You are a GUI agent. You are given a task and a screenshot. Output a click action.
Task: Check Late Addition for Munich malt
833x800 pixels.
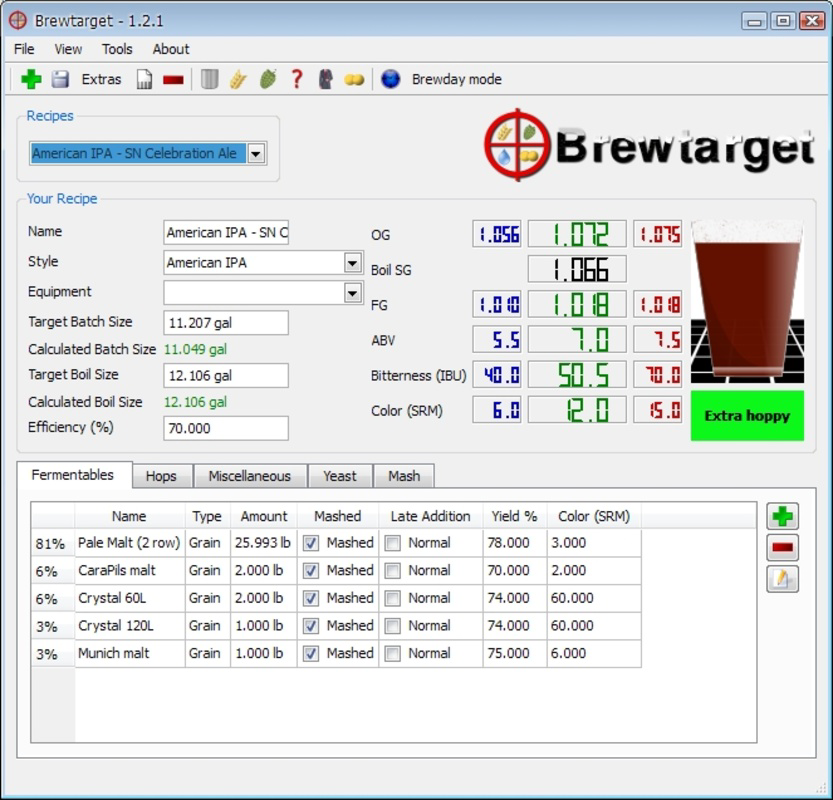pyautogui.click(x=393, y=653)
